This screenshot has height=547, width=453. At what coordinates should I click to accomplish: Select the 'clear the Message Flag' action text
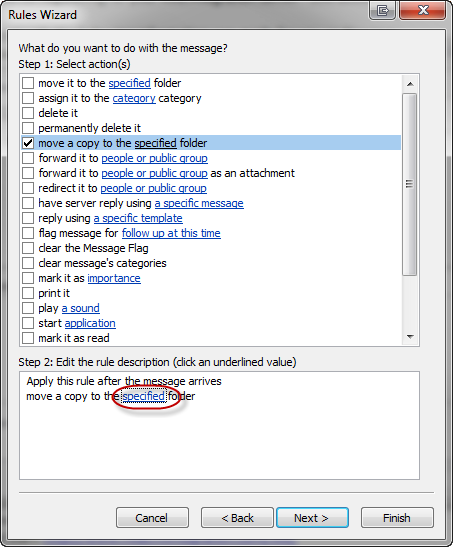point(93,248)
